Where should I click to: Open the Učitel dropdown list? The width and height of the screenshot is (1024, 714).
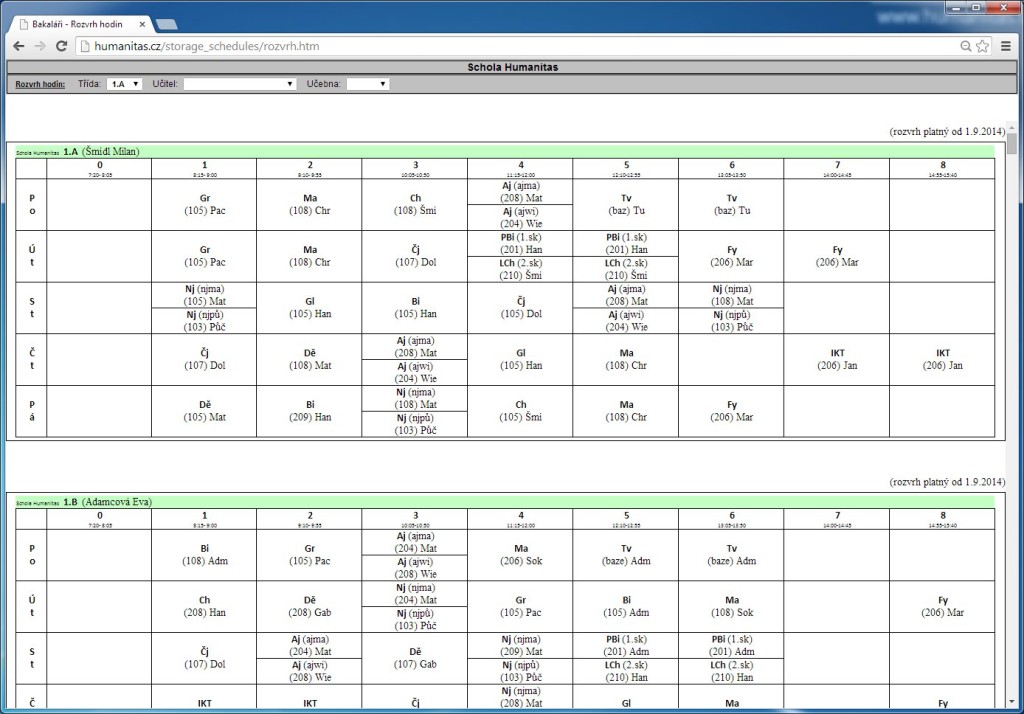tap(240, 84)
